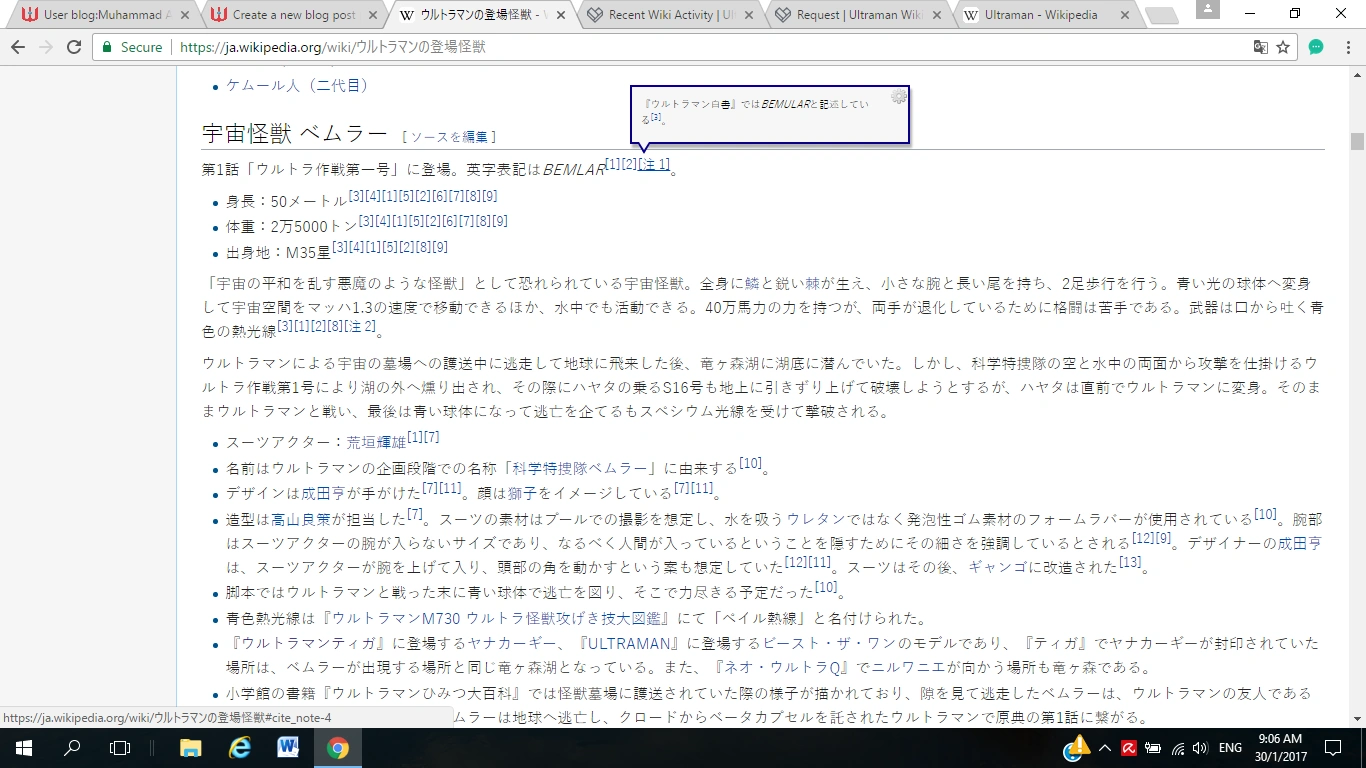Open the 荒垣輝雄 suit actor link
This screenshot has width=1366, height=768.
(x=376, y=442)
